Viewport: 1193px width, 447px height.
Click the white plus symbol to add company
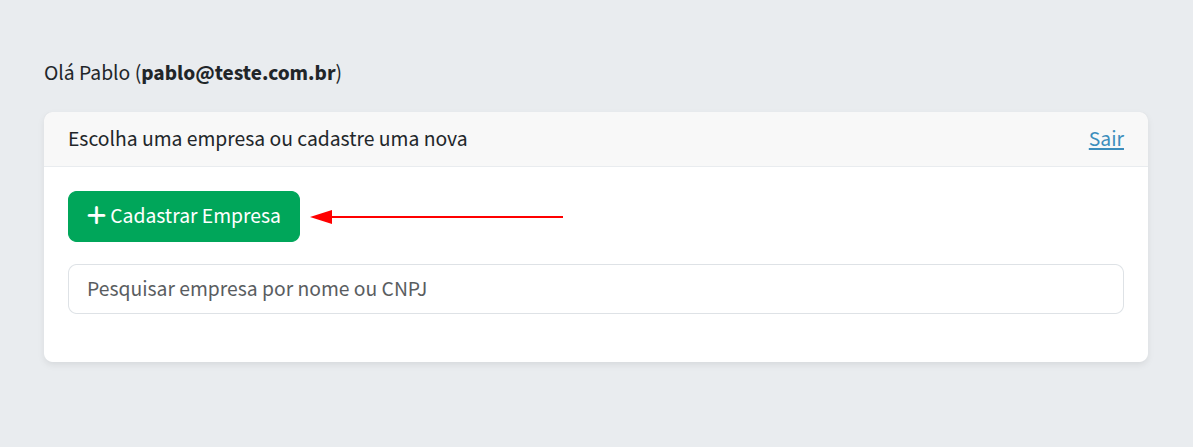97,216
